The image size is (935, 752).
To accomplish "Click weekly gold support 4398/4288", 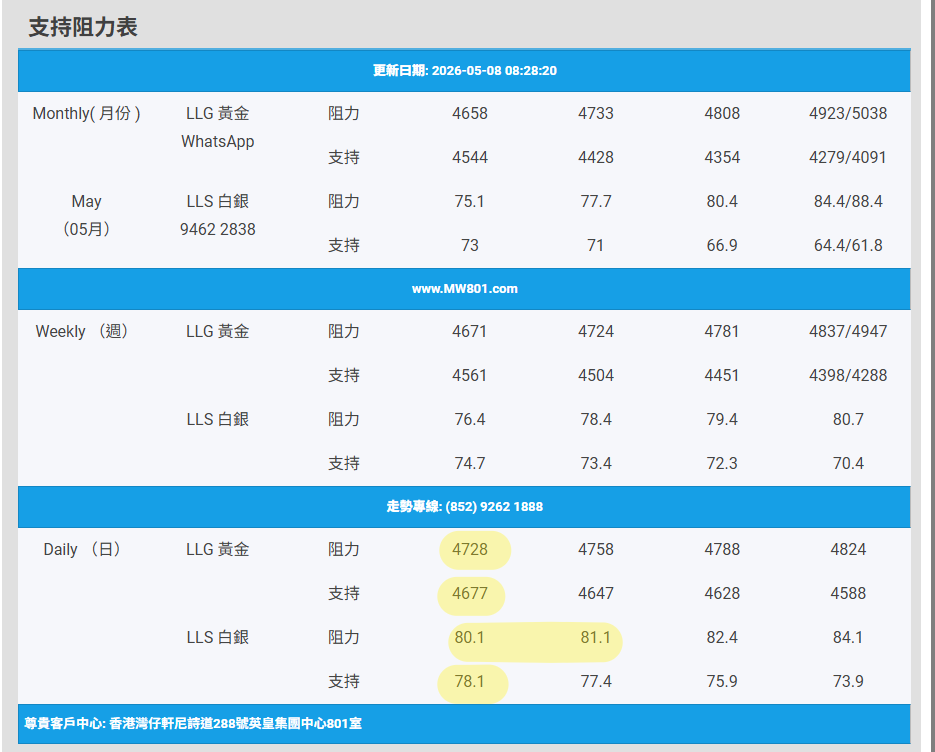I will tap(848, 376).
